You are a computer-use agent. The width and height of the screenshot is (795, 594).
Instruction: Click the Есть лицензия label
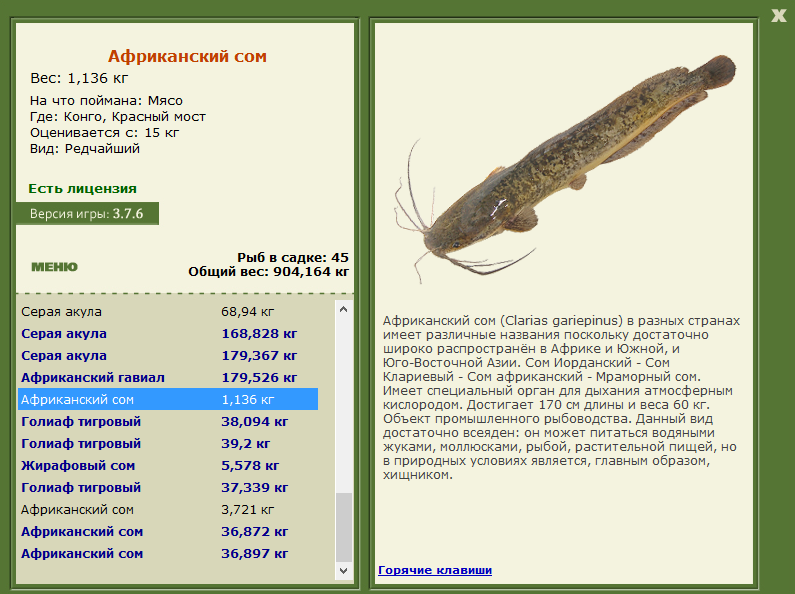(x=82, y=189)
